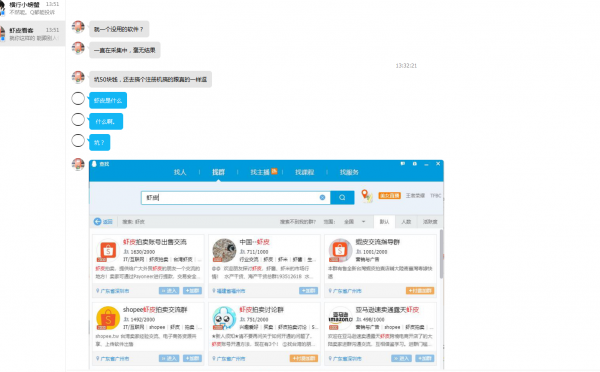Click the 什么啊 message bubble
The image size is (600, 372).
click(x=106, y=121)
